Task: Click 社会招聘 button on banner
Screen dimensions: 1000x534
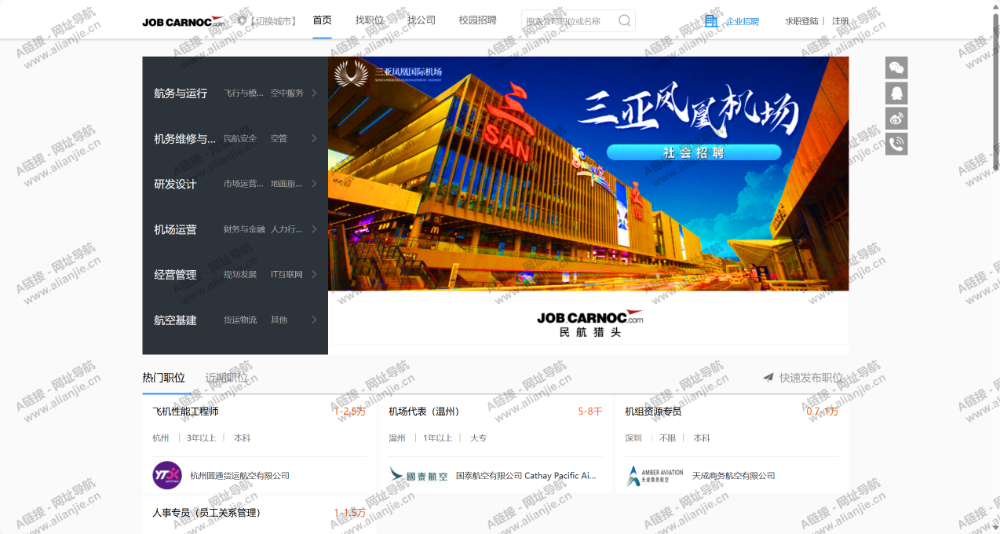Action: [x=694, y=152]
